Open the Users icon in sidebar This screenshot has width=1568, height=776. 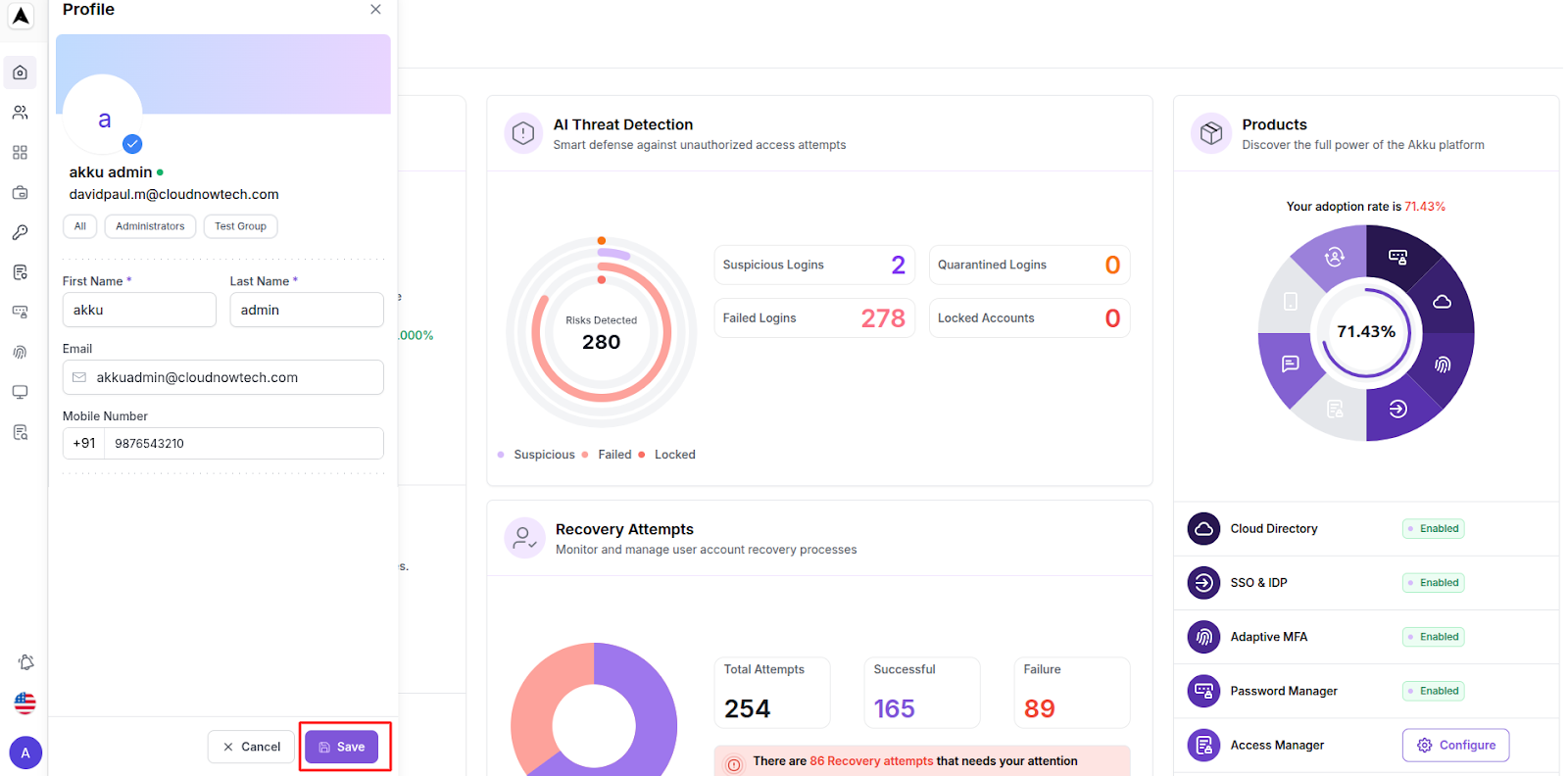coord(20,113)
